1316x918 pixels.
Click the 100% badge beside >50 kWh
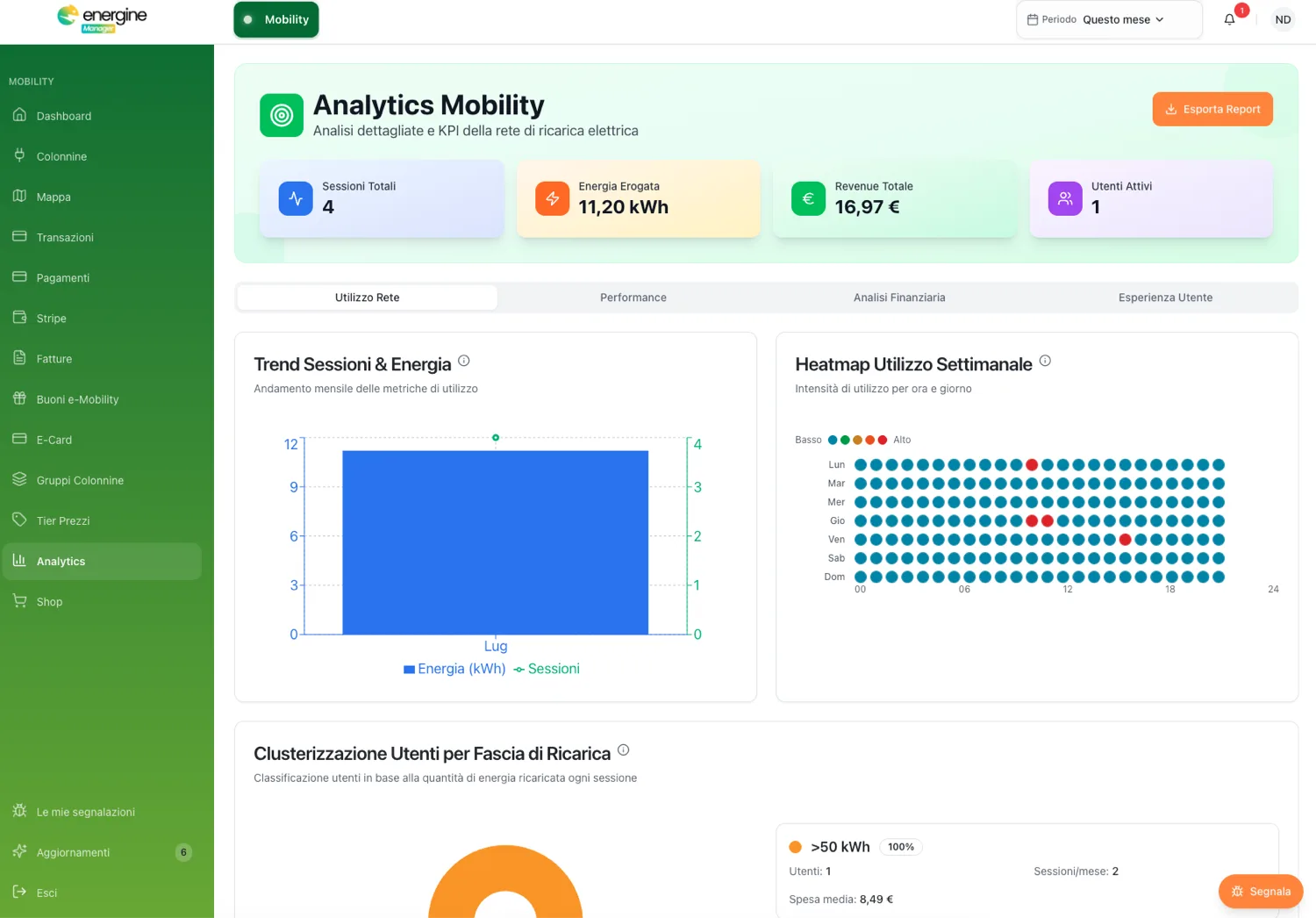point(901,847)
